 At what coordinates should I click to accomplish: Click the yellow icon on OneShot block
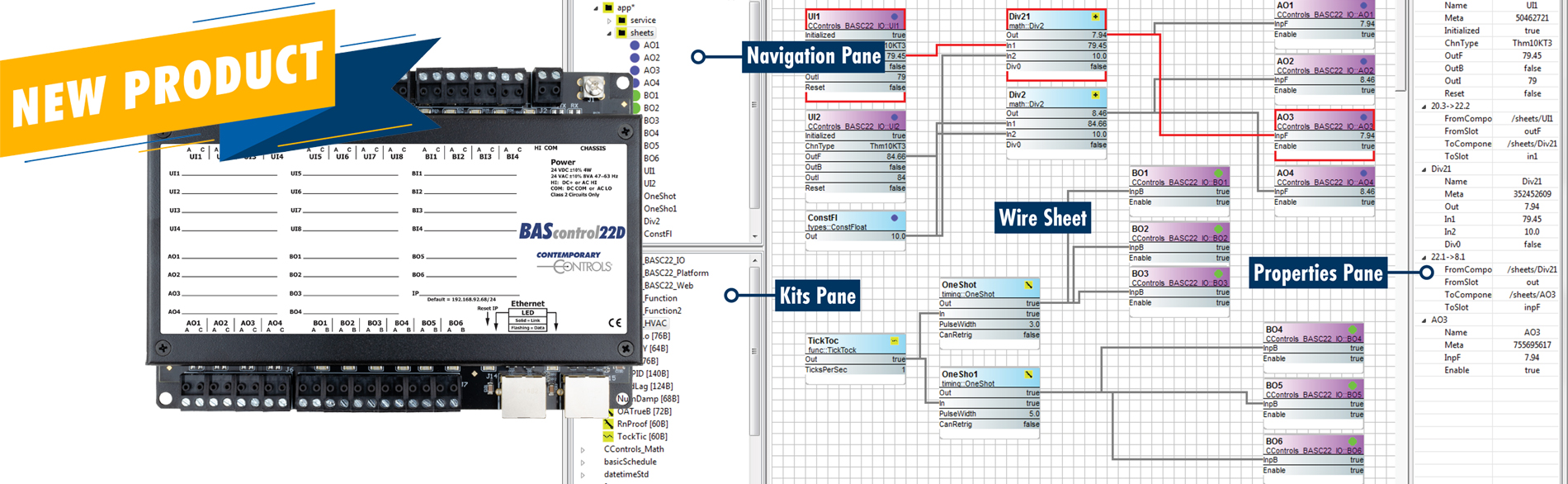point(1028,285)
